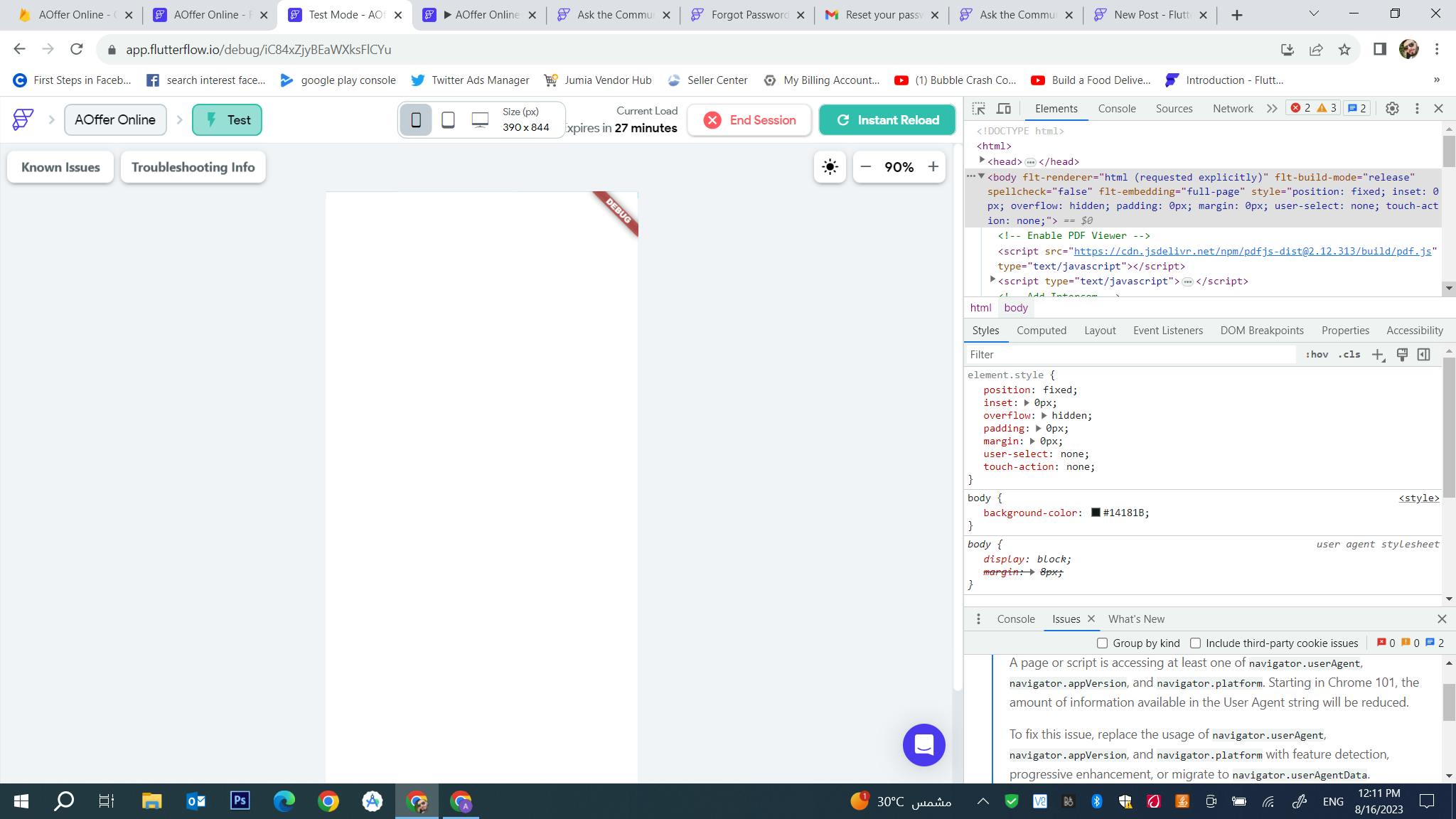Collapse the body element node
1456x819 pixels.
tap(981, 176)
